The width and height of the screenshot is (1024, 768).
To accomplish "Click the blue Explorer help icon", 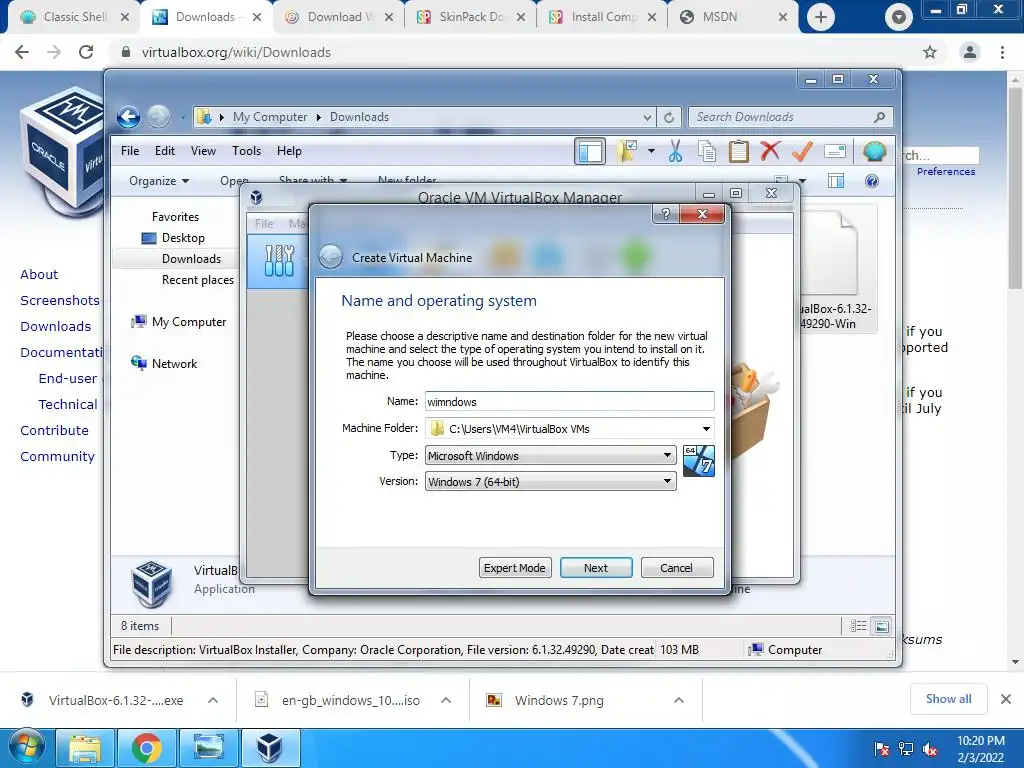I will 872,181.
